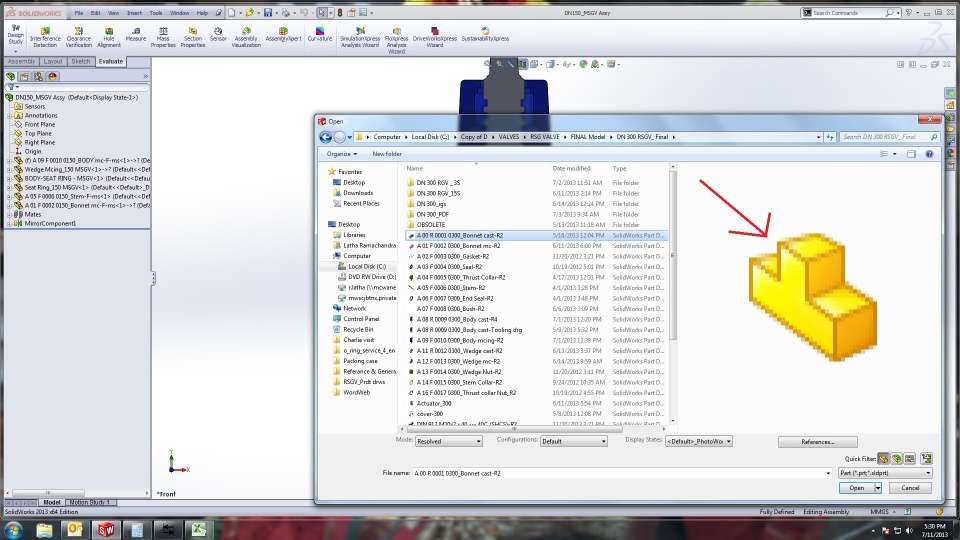This screenshot has width=960, height=540.
Task: Open the Organize dropdown menu
Action: (x=342, y=154)
